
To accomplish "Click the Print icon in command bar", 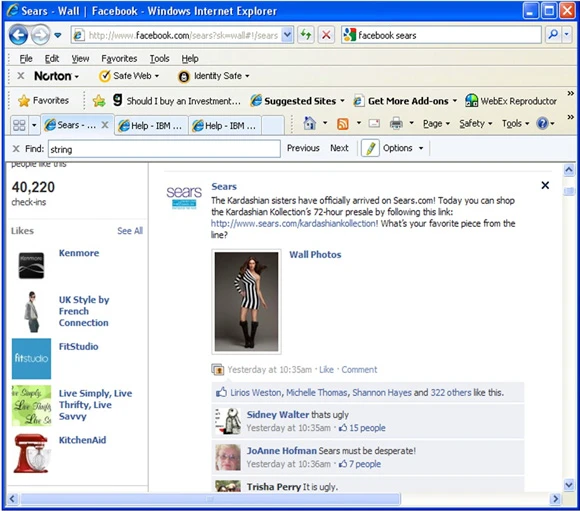I will coord(396,123).
